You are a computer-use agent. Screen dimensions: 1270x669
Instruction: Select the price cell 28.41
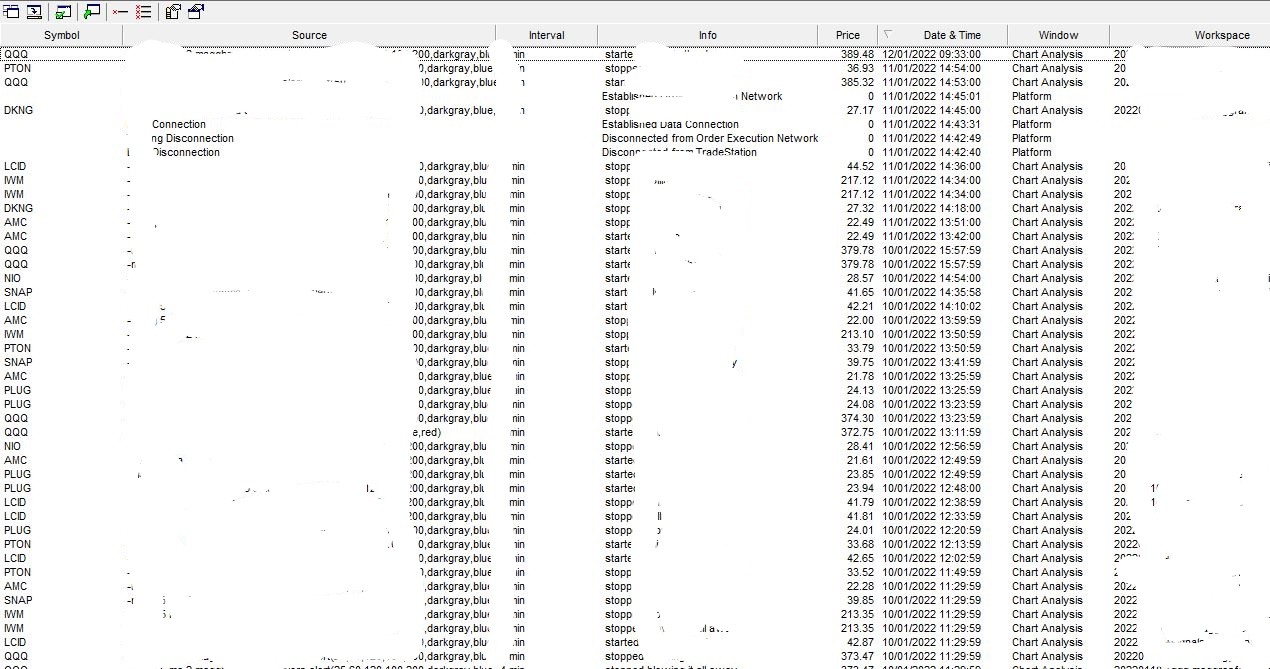(x=860, y=446)
